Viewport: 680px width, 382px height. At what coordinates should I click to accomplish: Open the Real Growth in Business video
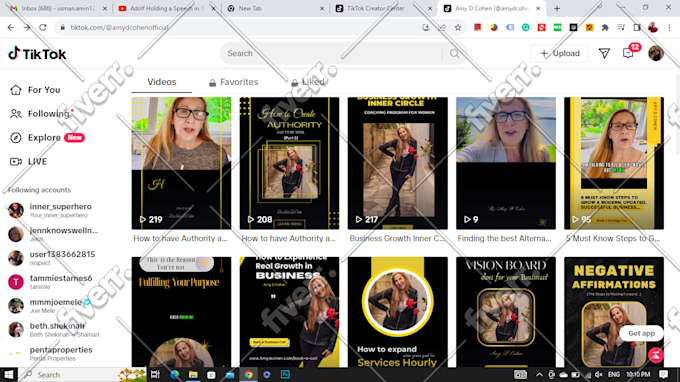(289, 312)
